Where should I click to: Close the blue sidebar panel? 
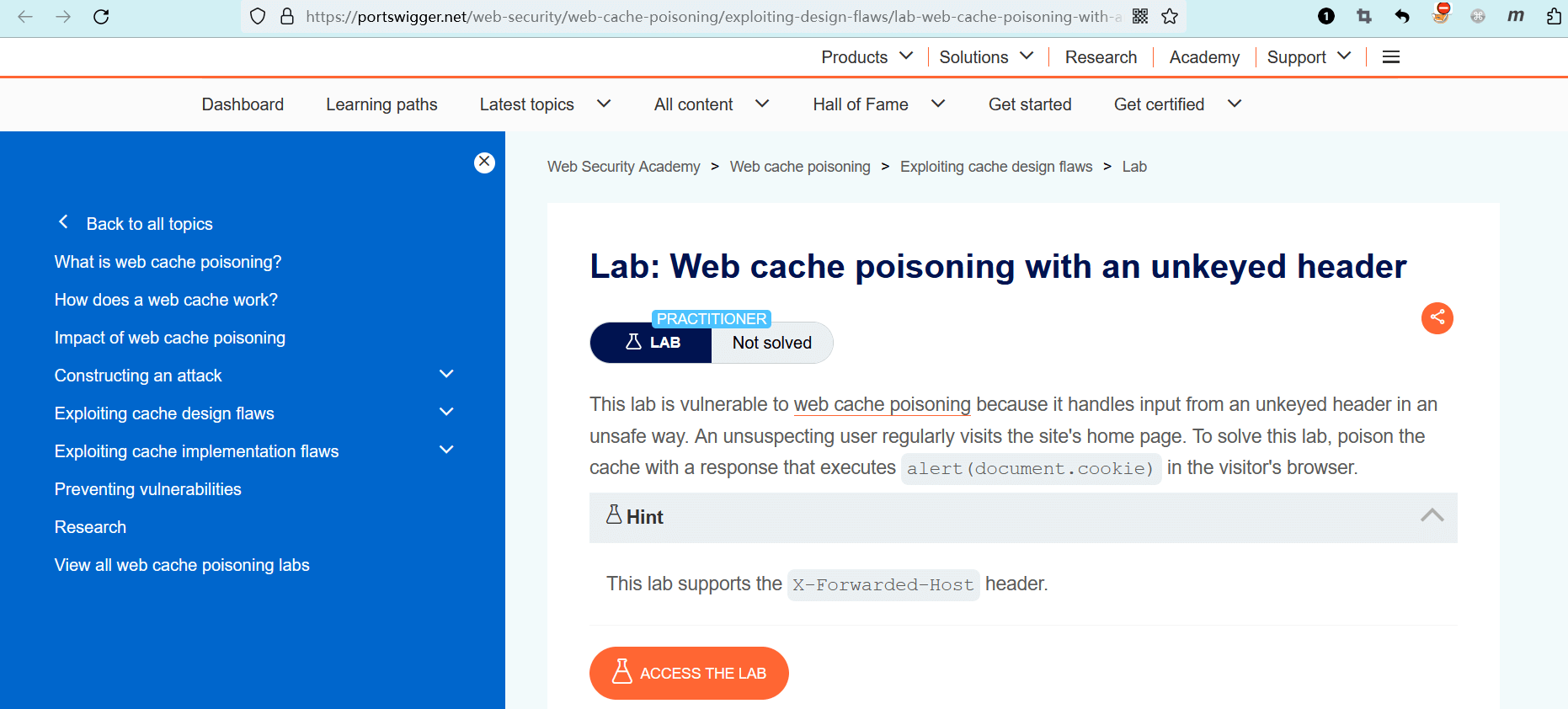click(x=484, y=162)
